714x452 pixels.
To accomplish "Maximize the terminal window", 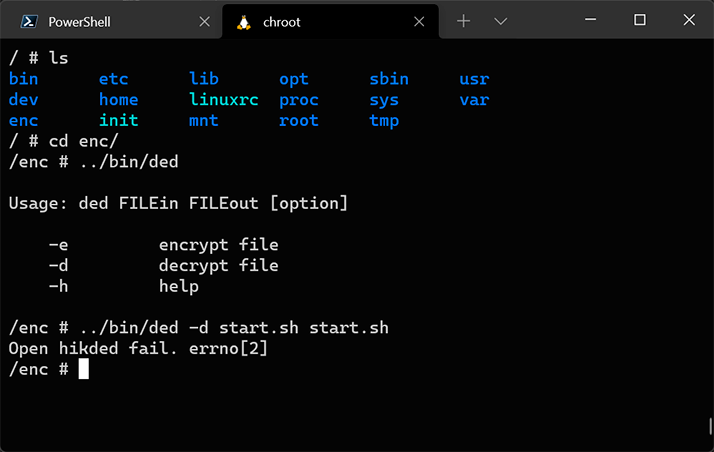I will (640, 21).
